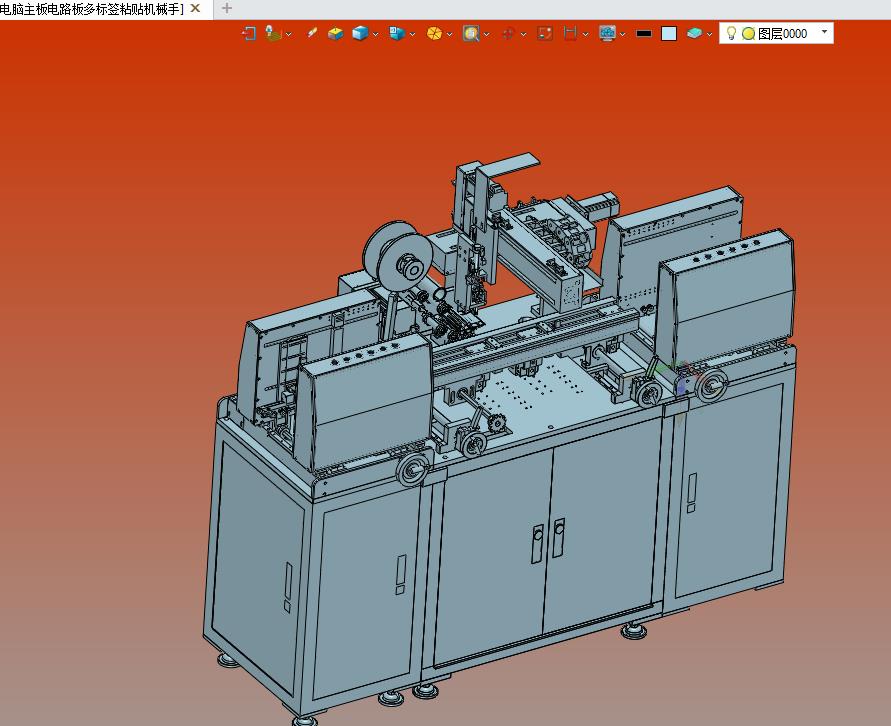Click the yellow circle layer status icon
891x726 pixels.
748,34
